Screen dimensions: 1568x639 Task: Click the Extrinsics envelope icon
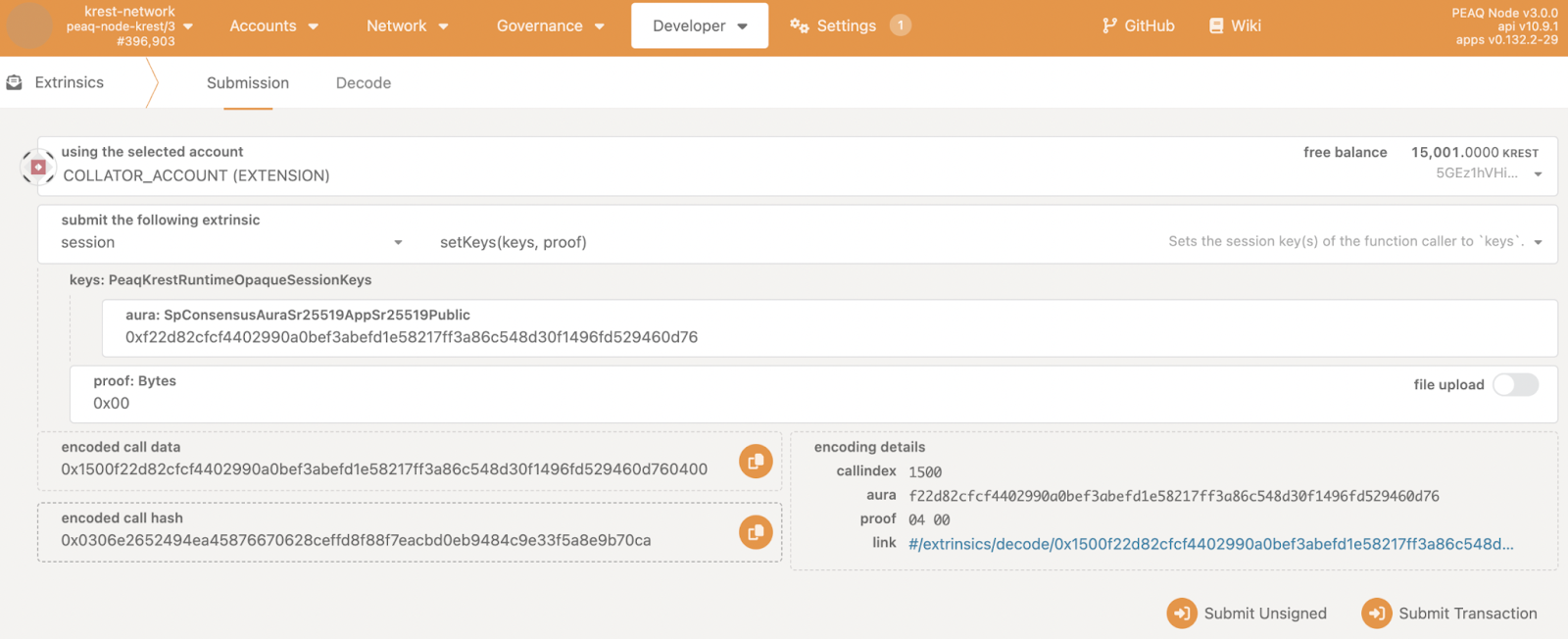15,83
